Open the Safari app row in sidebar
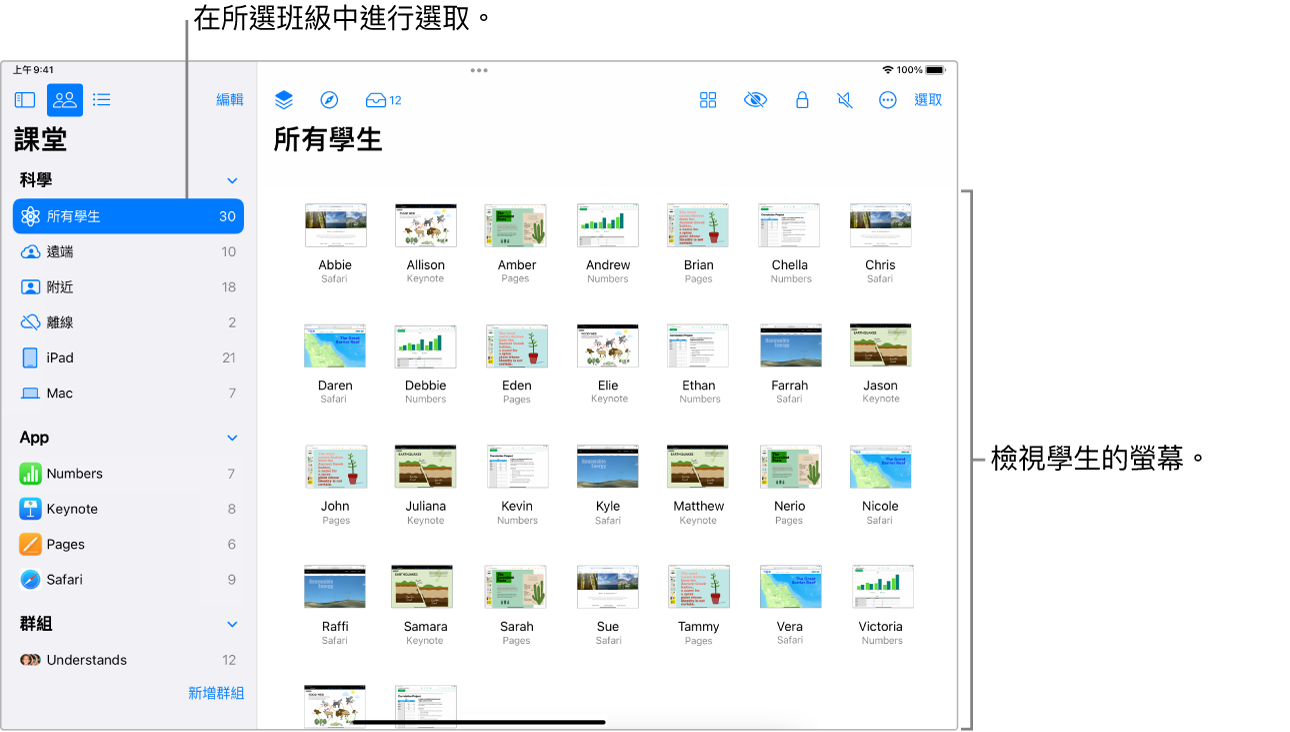This screenshot has width=1290, height=732. point(128,580)
